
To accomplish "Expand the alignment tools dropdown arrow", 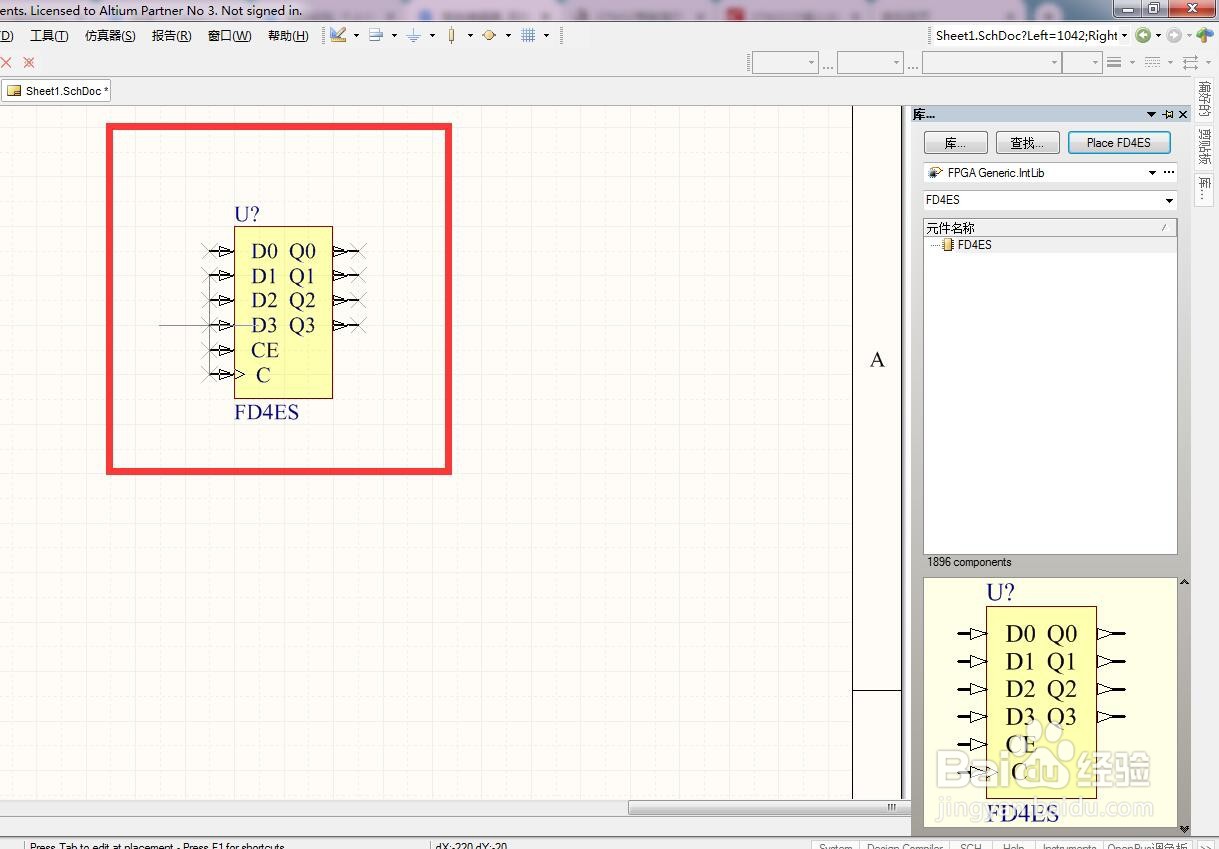I will pos(394,35).
